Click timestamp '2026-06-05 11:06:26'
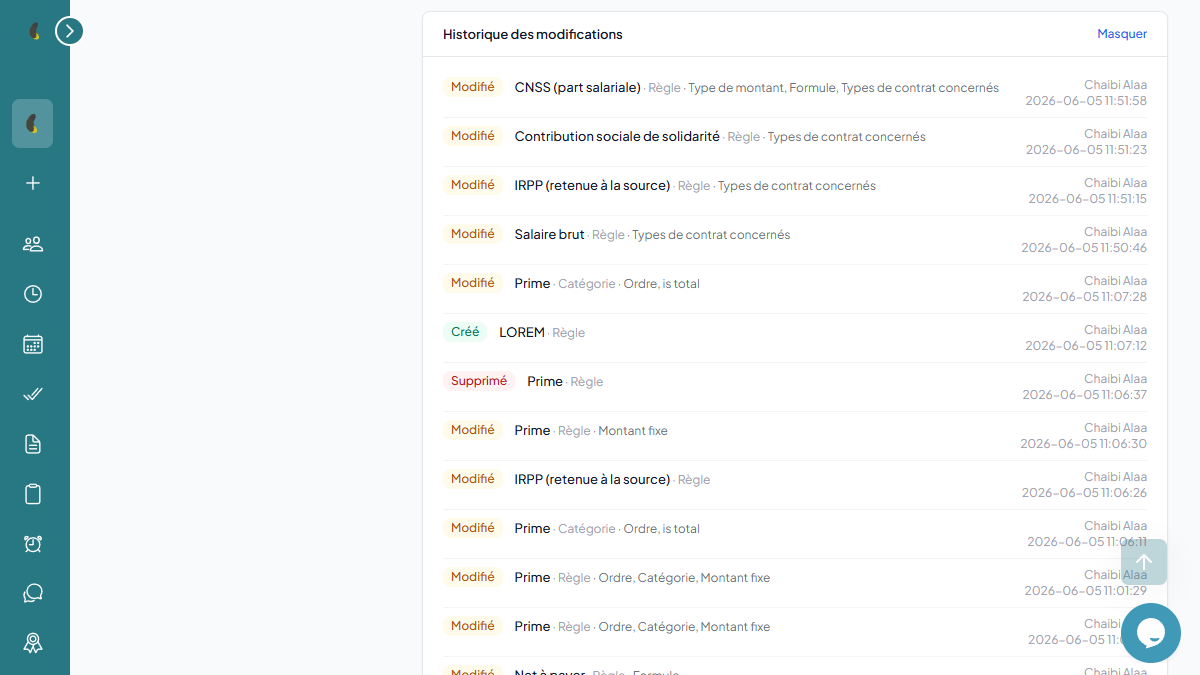 (1085, 493)
